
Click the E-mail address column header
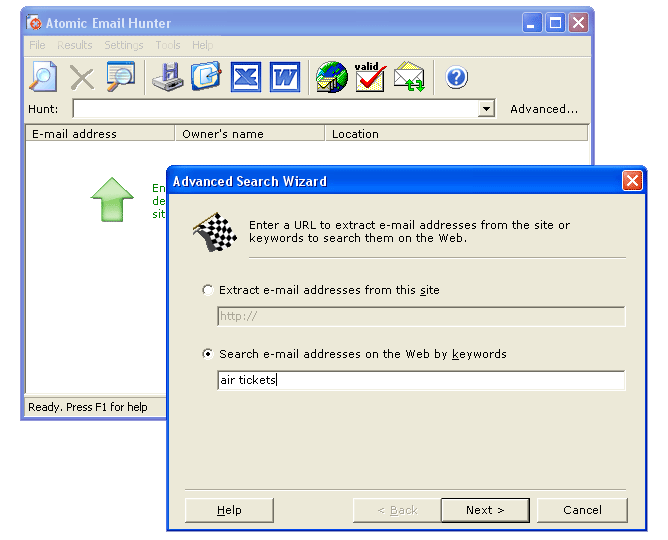[100, 134]
